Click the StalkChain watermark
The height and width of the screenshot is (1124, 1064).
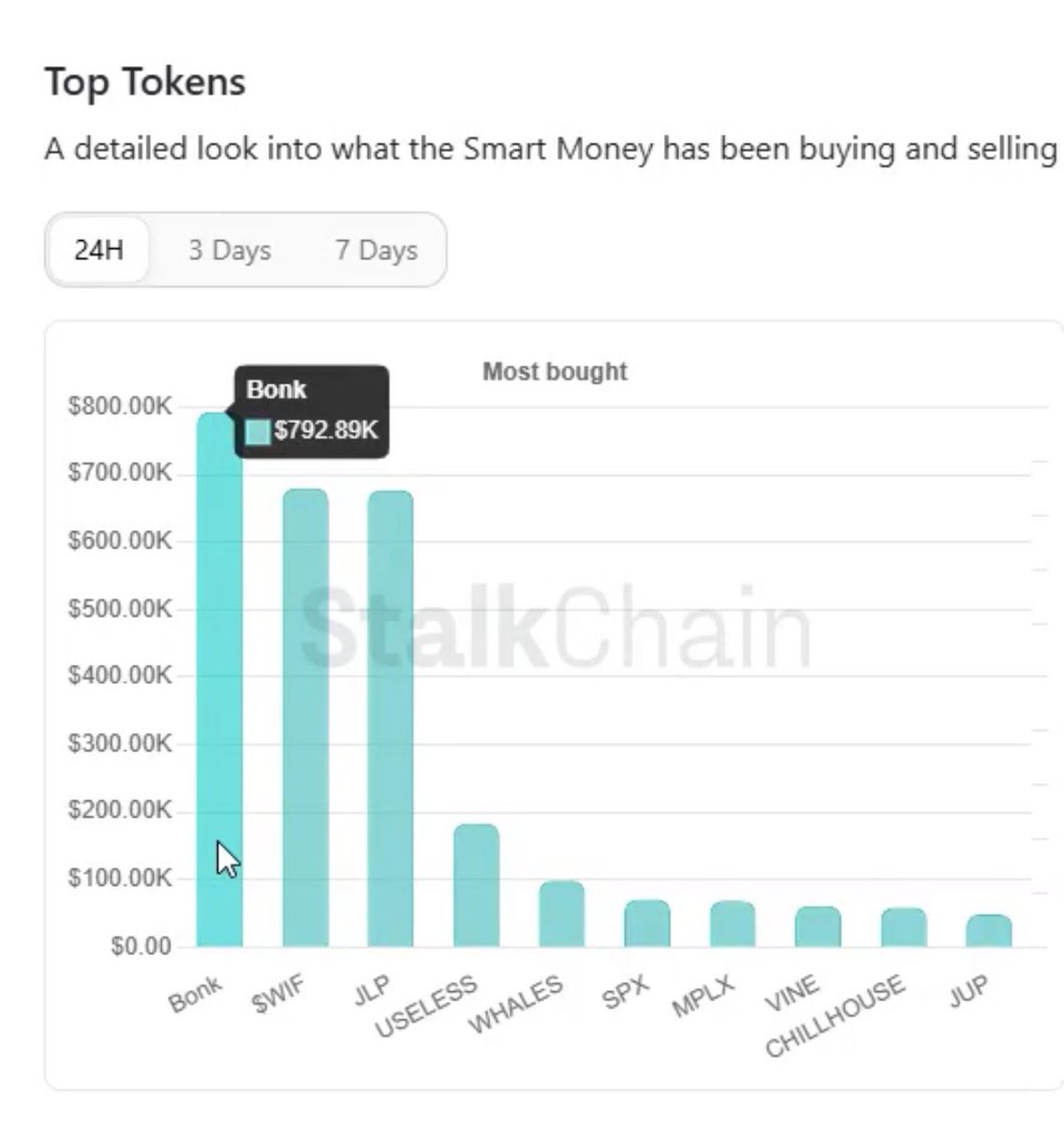pos(554,628)
